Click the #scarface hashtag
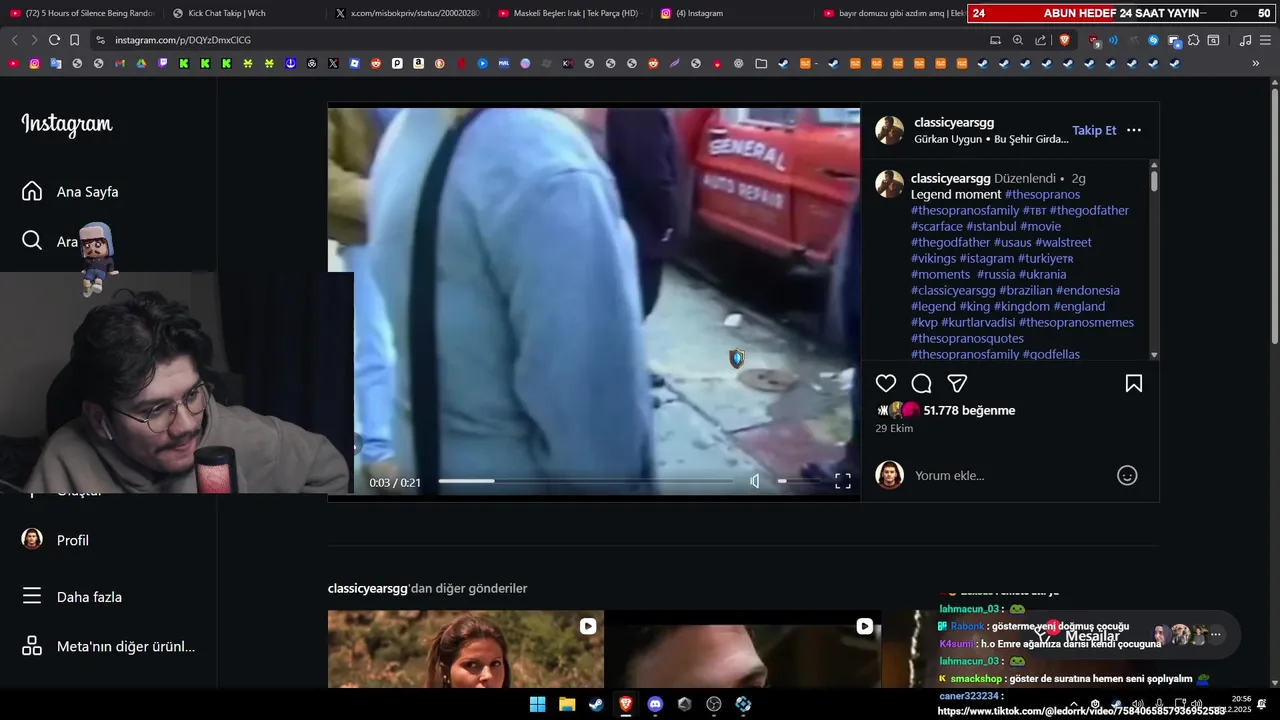 coord(936,226)
